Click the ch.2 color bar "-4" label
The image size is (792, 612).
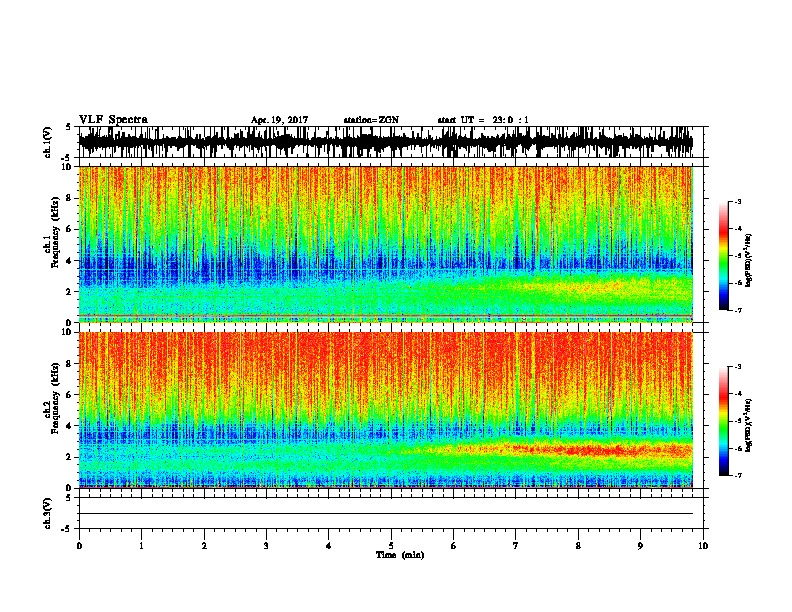[737, 394]
